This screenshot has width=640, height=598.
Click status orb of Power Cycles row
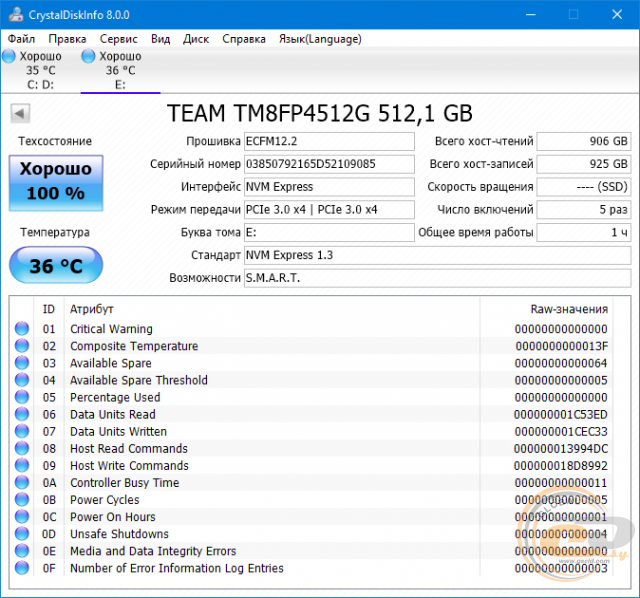click(22, 500)
